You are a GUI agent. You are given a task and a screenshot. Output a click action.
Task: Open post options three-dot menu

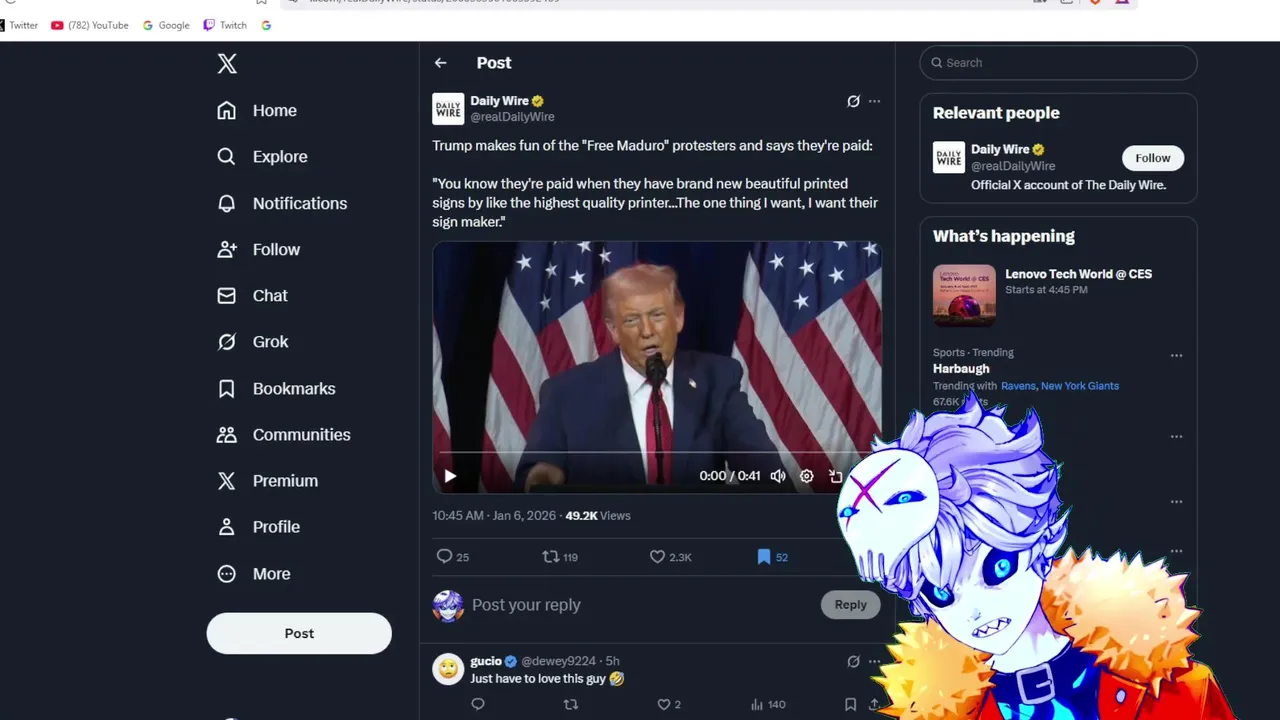[874, 101]
